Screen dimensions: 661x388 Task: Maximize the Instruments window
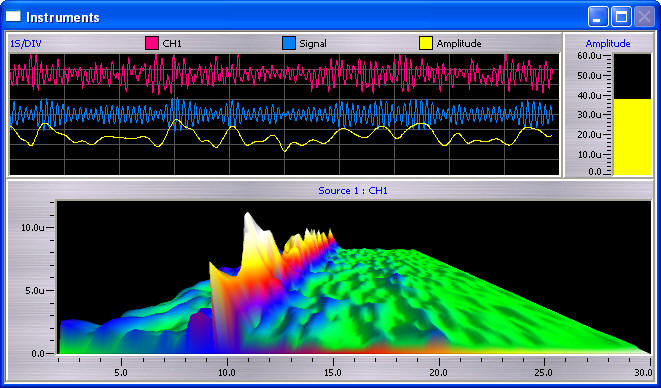tap(621, 17)
